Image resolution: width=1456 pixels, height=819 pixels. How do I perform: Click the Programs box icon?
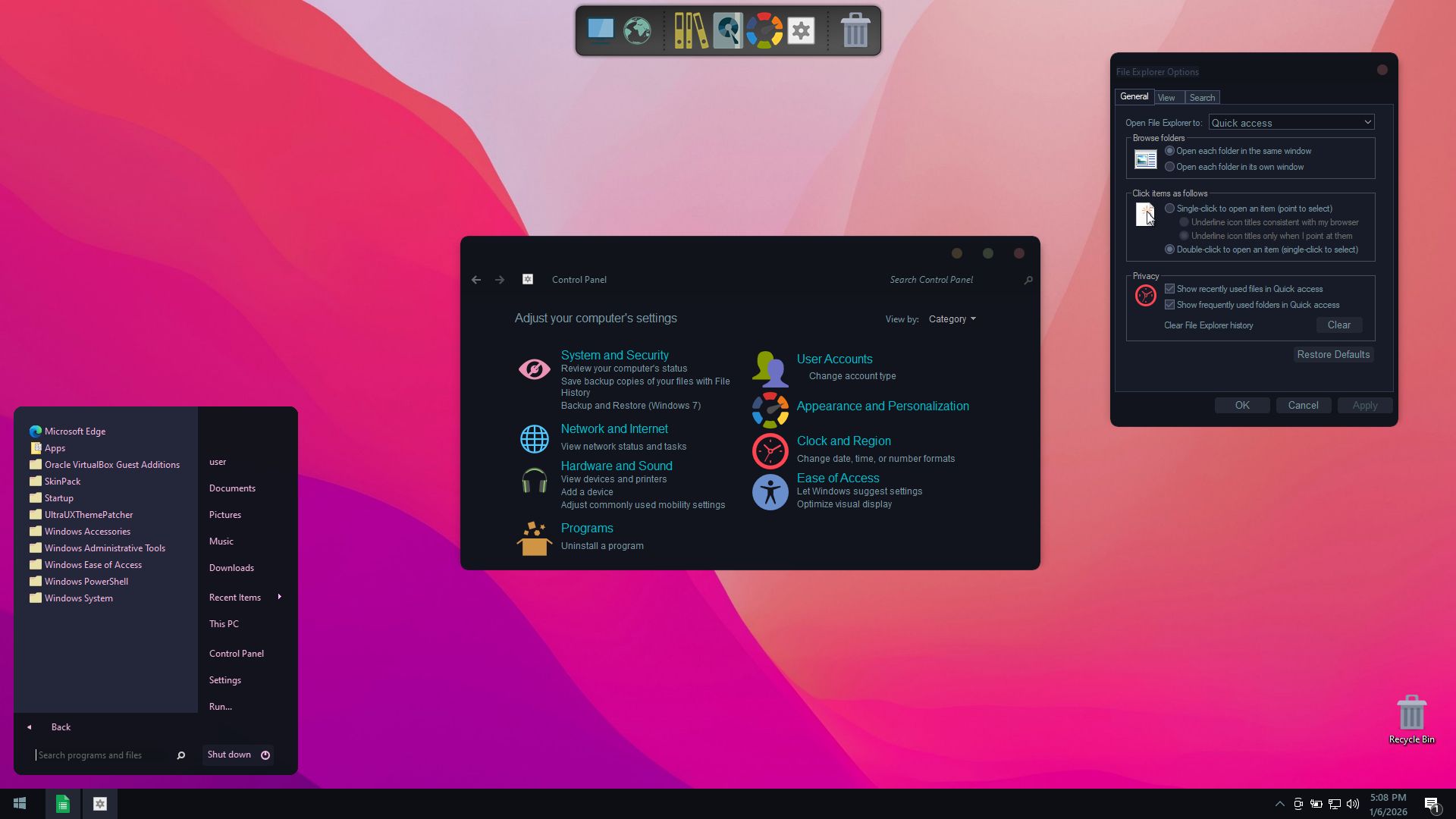tap(534, 538)
